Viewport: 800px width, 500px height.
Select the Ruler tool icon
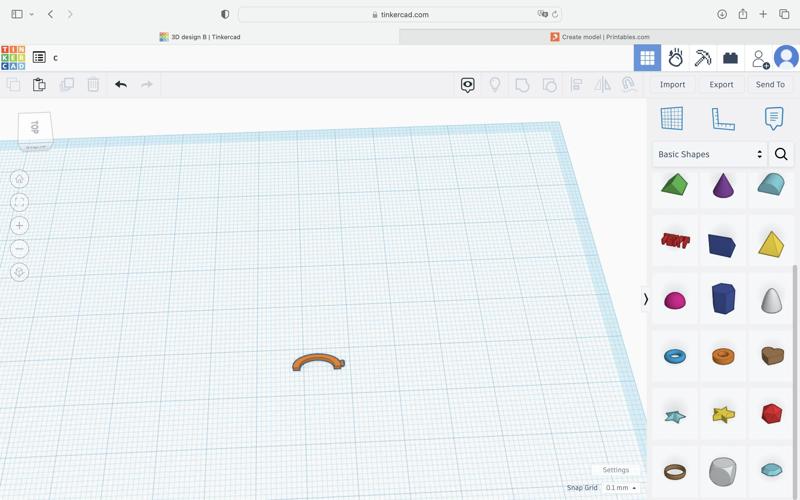(723, 118)
